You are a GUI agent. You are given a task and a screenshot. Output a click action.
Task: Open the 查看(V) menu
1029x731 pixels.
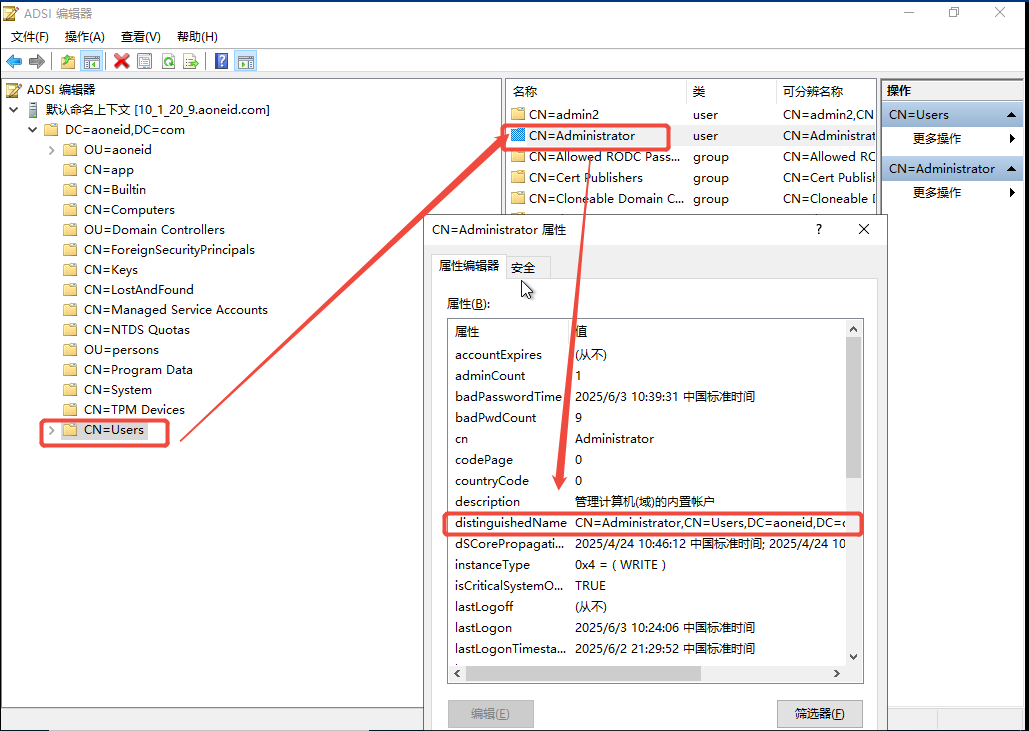click(140, 37)
